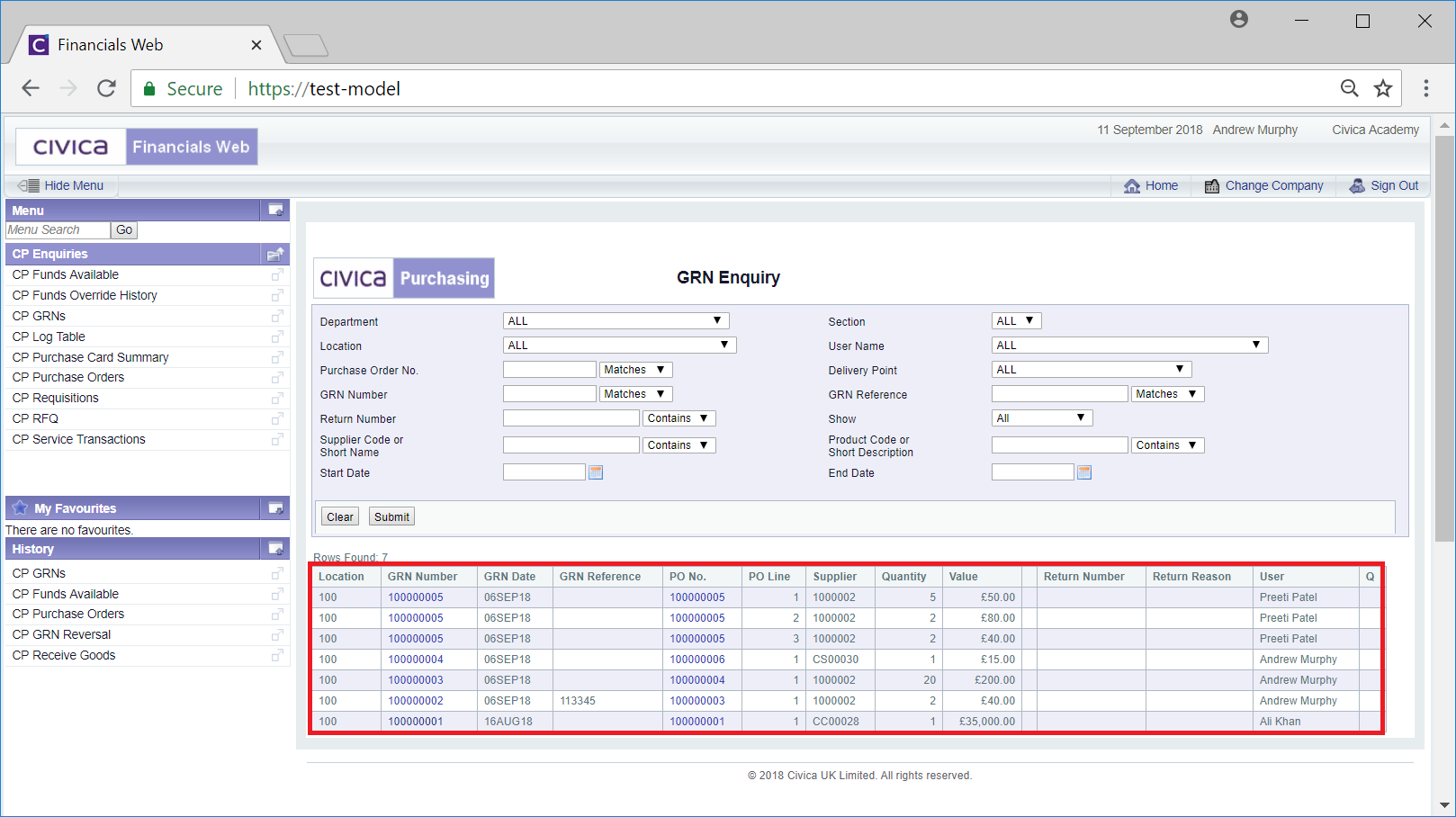Image resolution: width=1456 pixels, height=817 pixels.
Task: Click the Chrome profile avatar icon
Action: click(1239, 19)
